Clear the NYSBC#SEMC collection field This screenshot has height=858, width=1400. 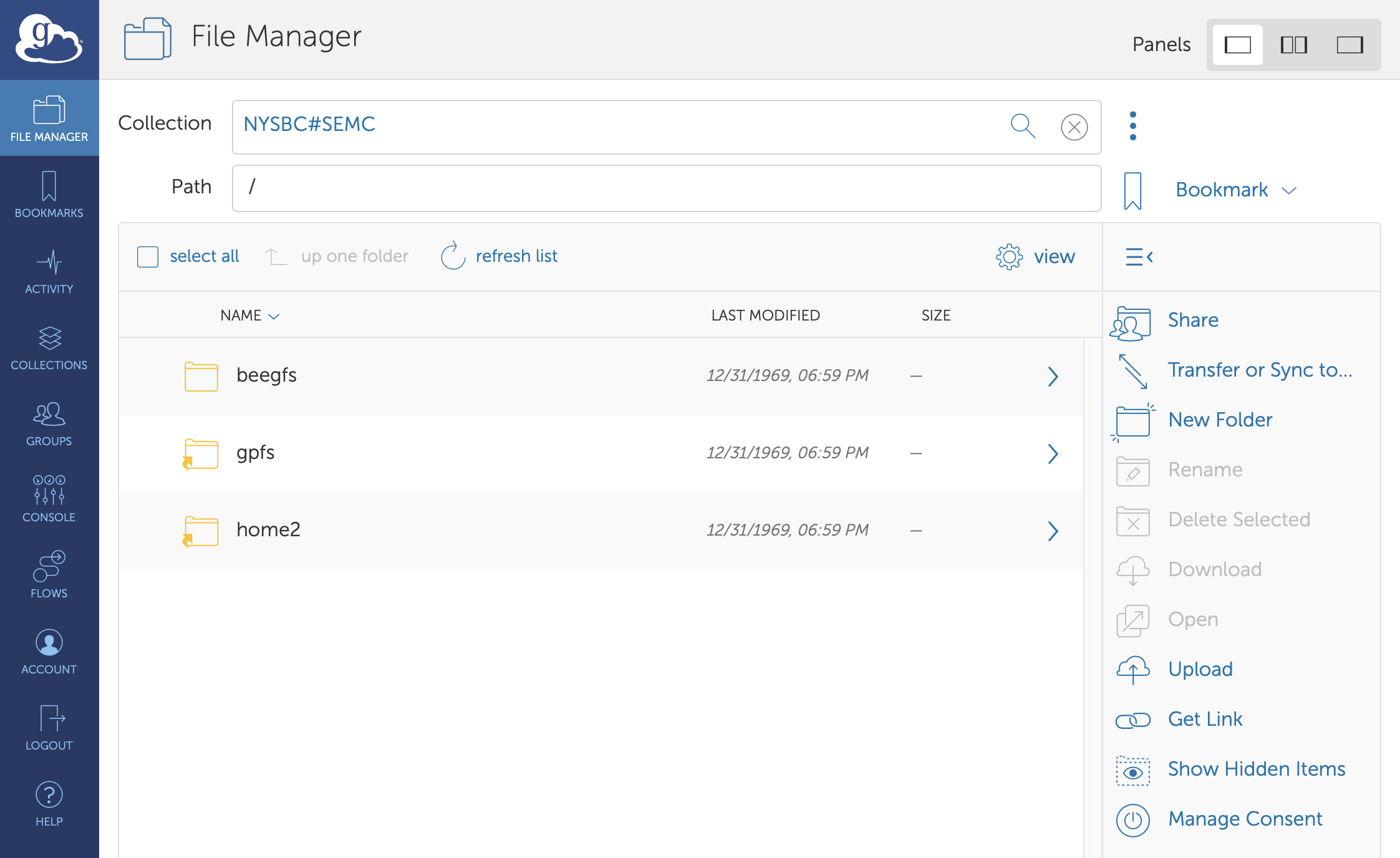point(1074,127)
